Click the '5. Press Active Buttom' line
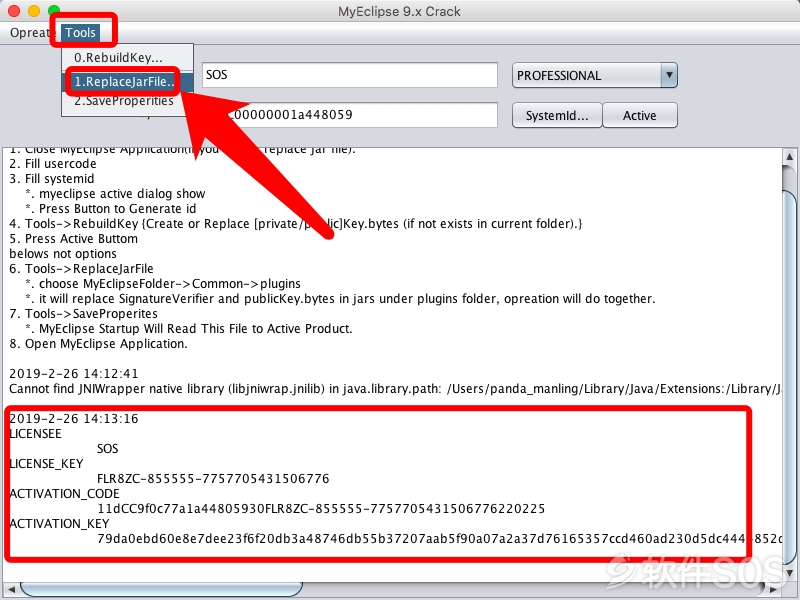800x600 pixels. point(73,239)
